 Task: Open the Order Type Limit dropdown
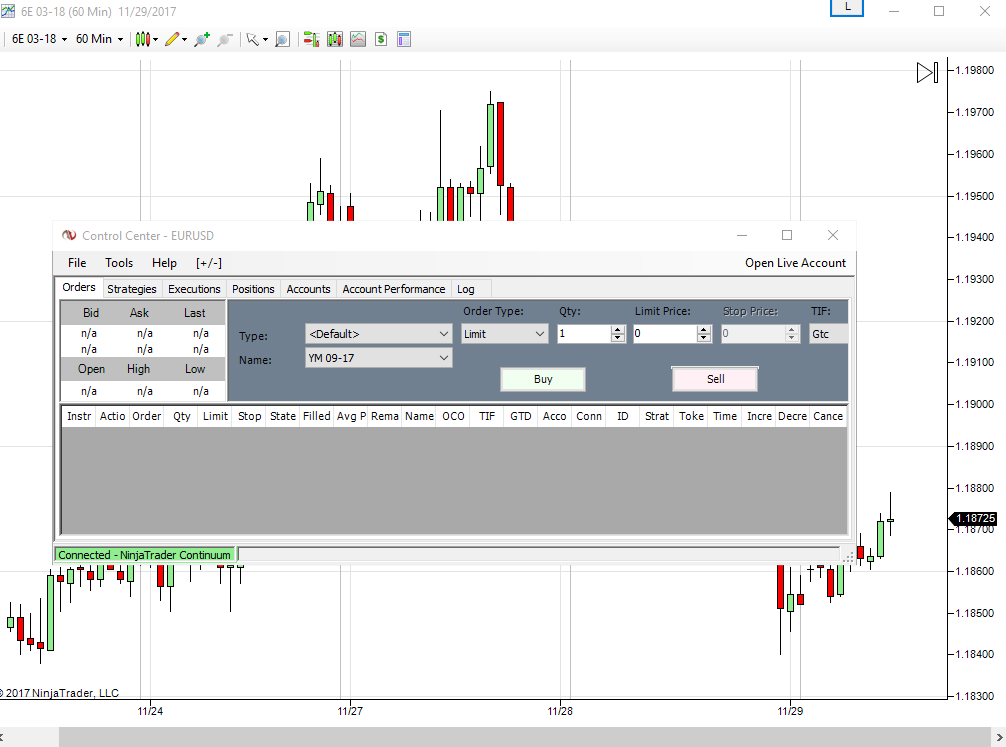point(504,334)
